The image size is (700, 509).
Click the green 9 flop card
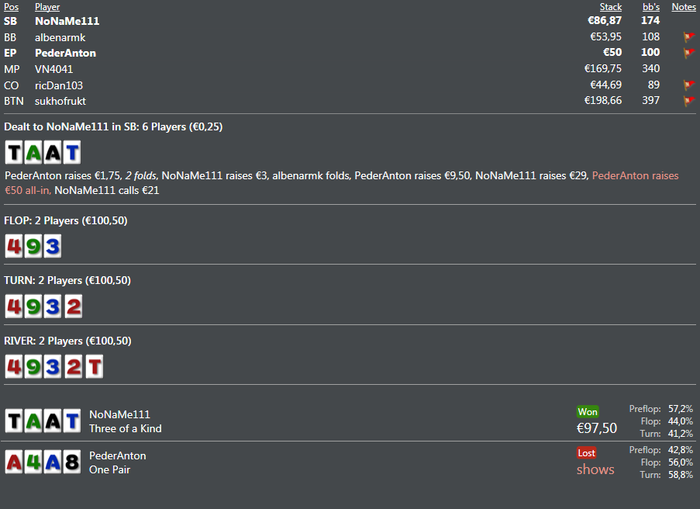(33, 246)
